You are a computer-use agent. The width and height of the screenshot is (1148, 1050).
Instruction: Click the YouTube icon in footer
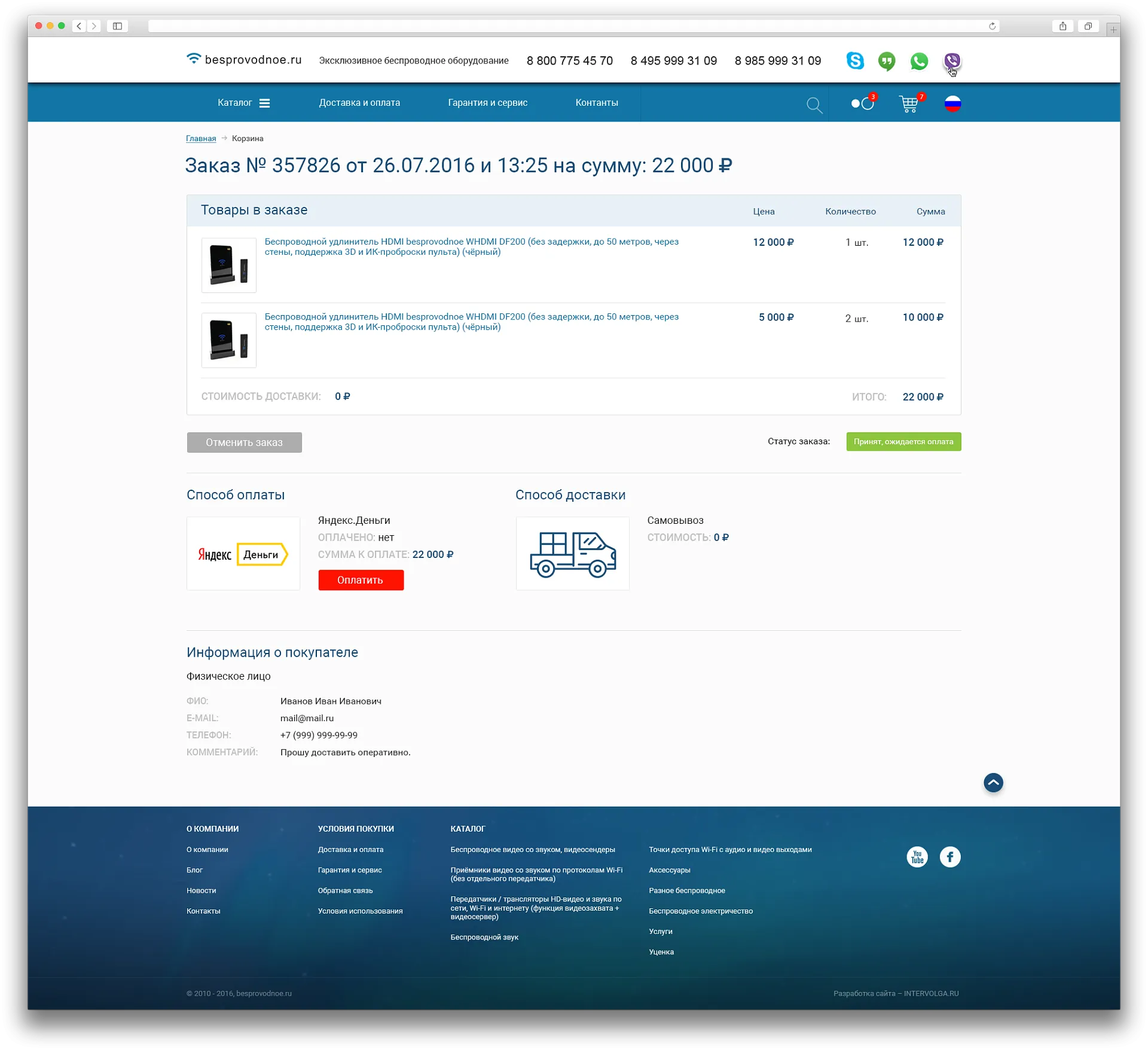point(917,857)
